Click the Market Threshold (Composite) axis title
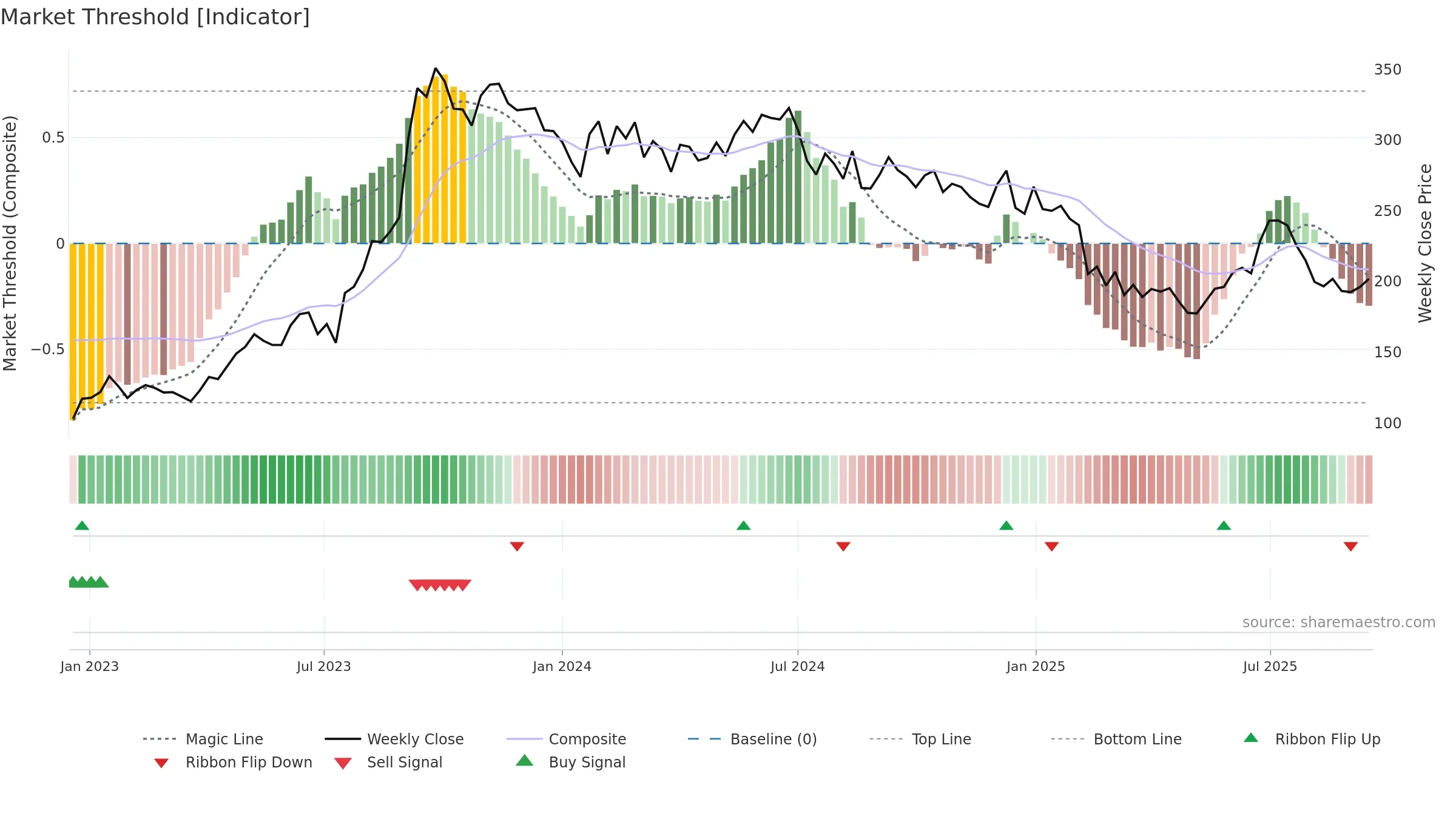This screenshot has width=1456, height=819. pyautogui.click(x=10, y=243)
